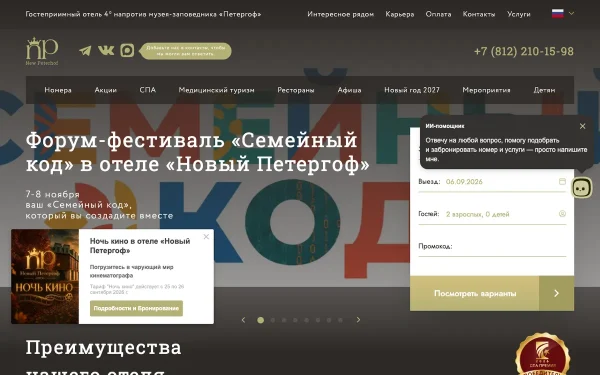The height and width of the screenshot is (375, 600).
Task: Click the add-us-to-contacts speech bubble
Action: [186, 51]
